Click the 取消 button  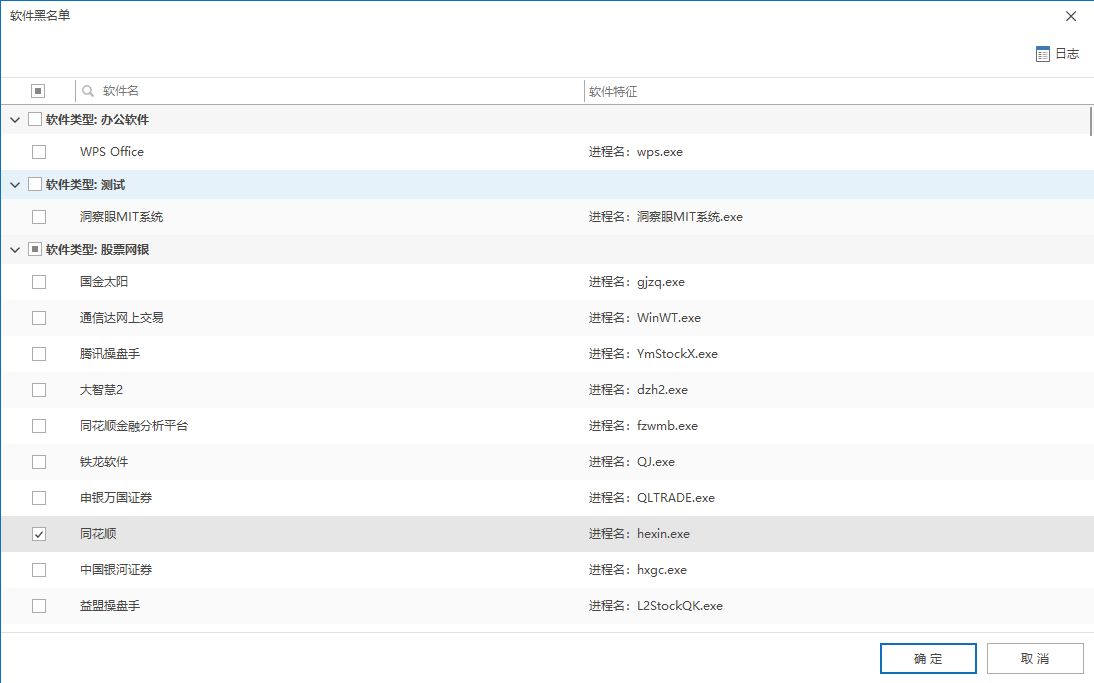pos(1035,659)
